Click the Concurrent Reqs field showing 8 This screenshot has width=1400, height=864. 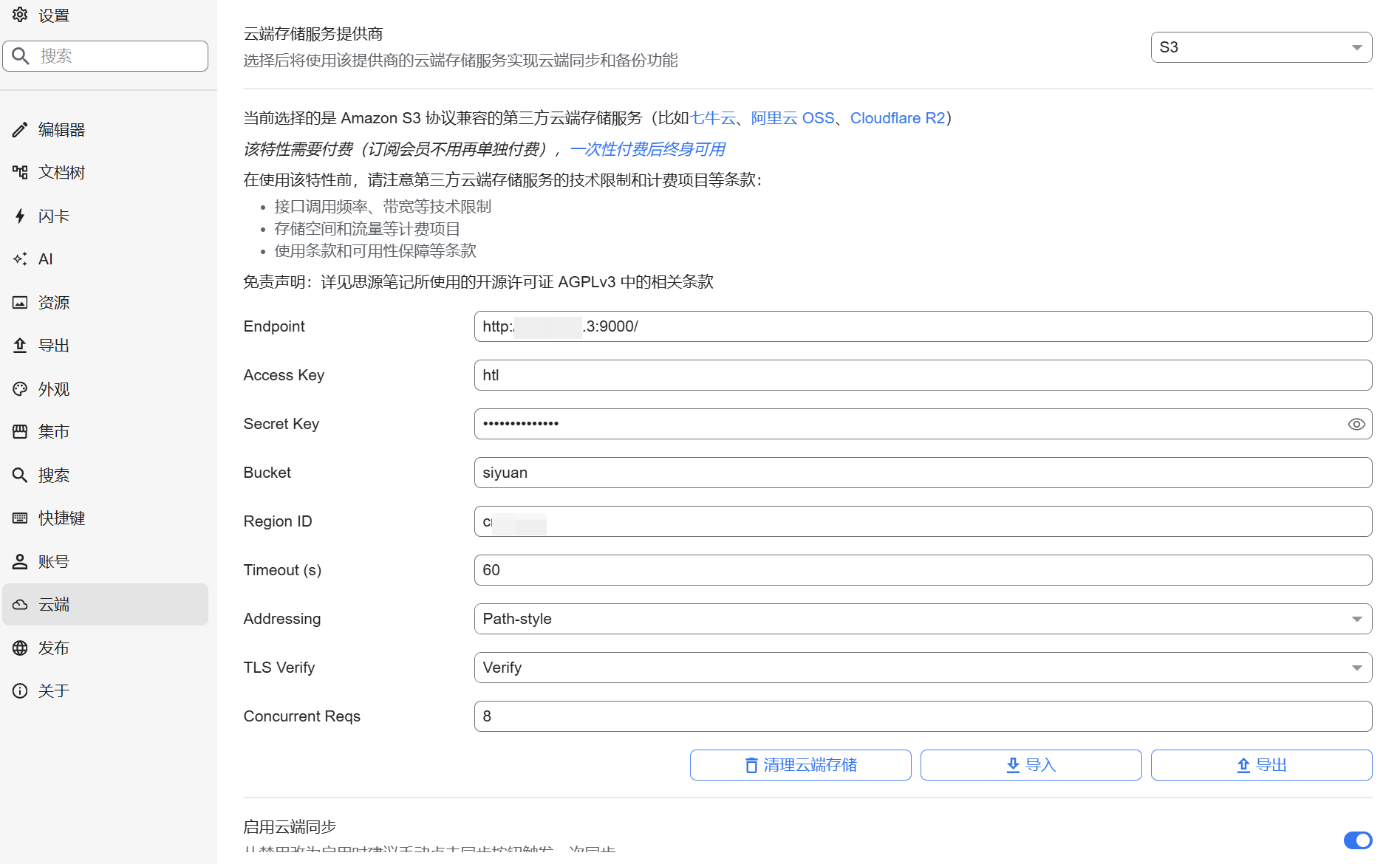click(923, 716)
